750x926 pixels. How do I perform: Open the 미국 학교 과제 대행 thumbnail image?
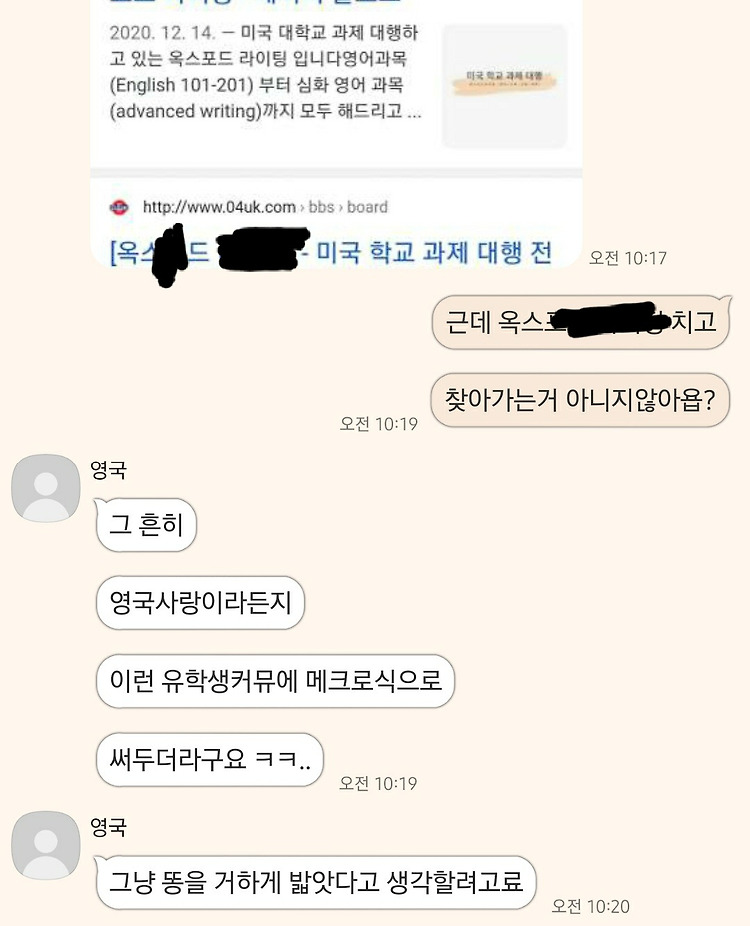tap(504, 85)
